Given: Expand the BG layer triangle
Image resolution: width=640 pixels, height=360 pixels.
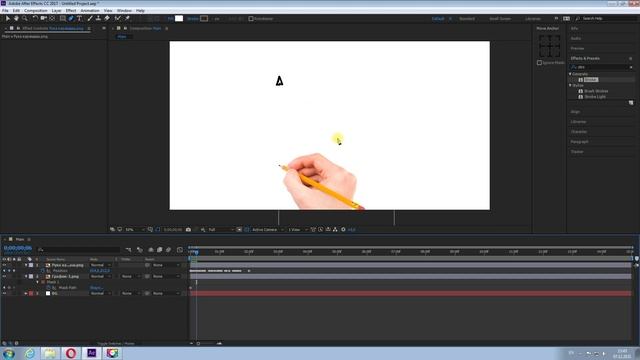Looking at the screenshot, I should pyautogui.click(x=26, y=293).
